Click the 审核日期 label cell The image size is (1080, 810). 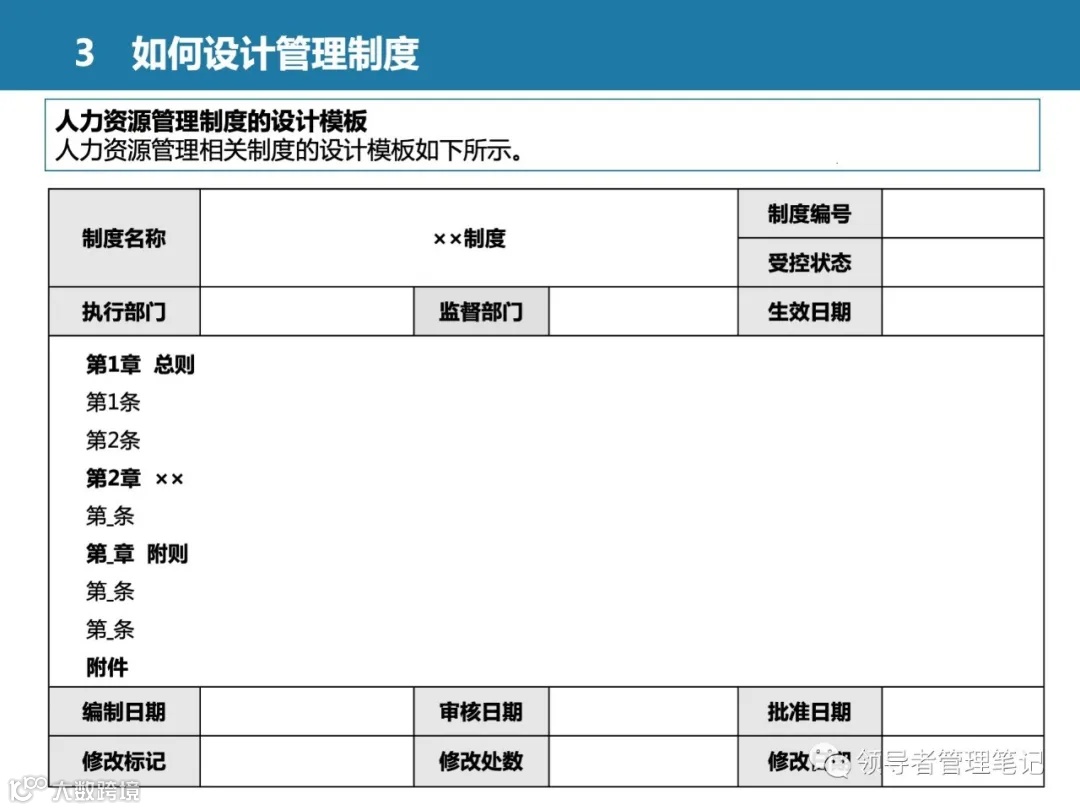482,713
